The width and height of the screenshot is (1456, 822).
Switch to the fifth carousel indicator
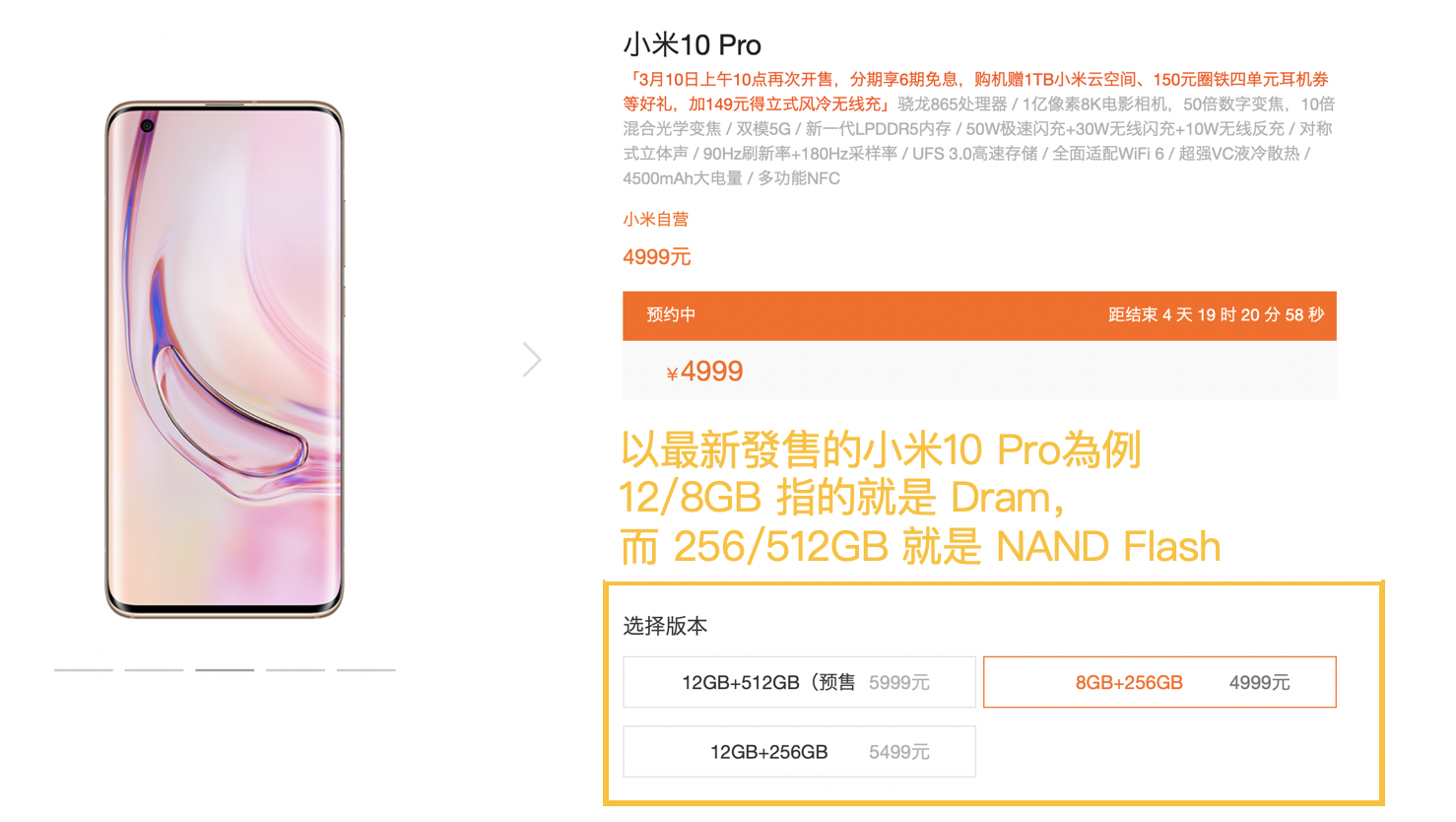(x=366, y=670)
